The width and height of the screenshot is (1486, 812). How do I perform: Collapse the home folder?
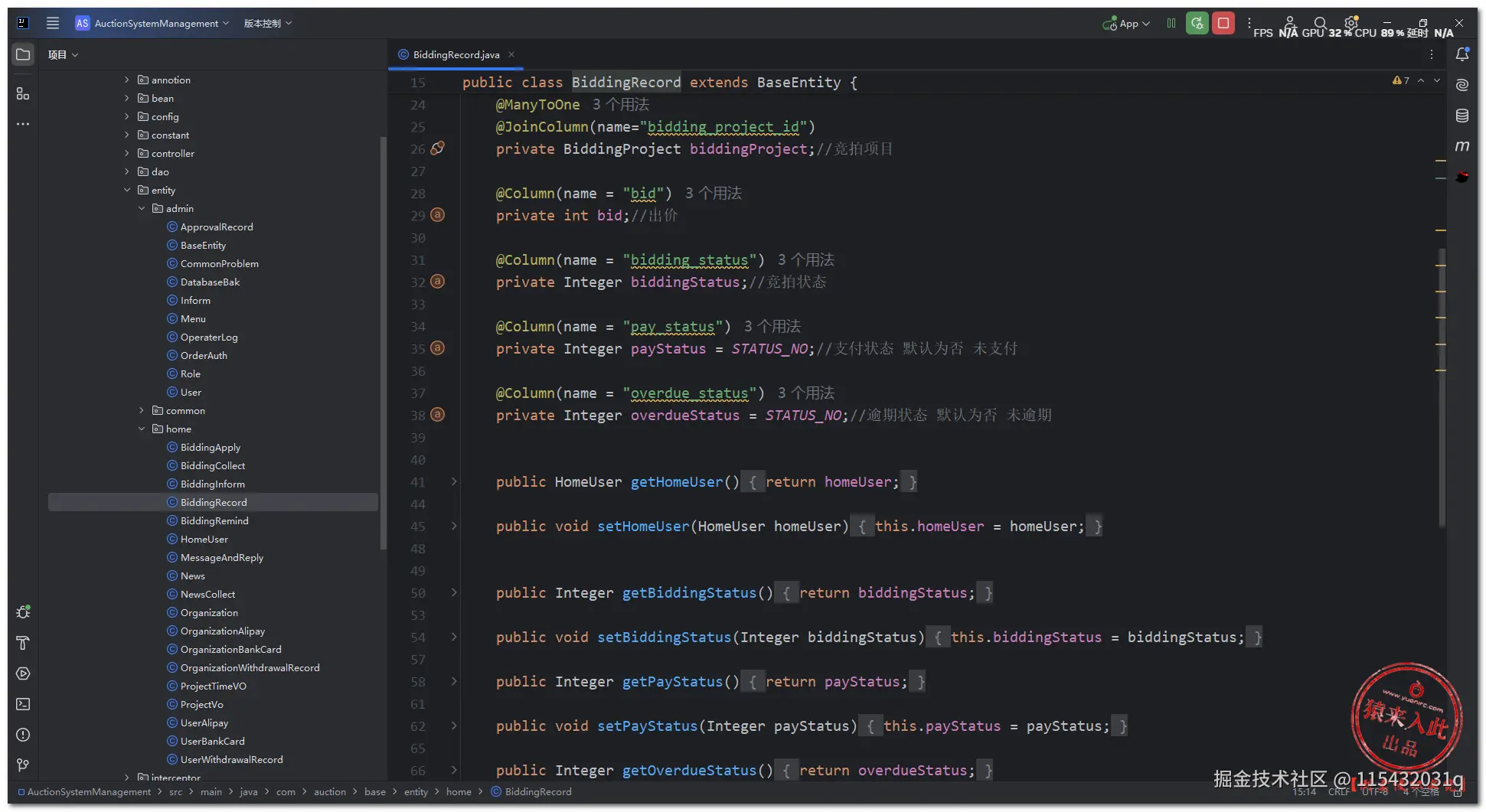tap(142, 429)
